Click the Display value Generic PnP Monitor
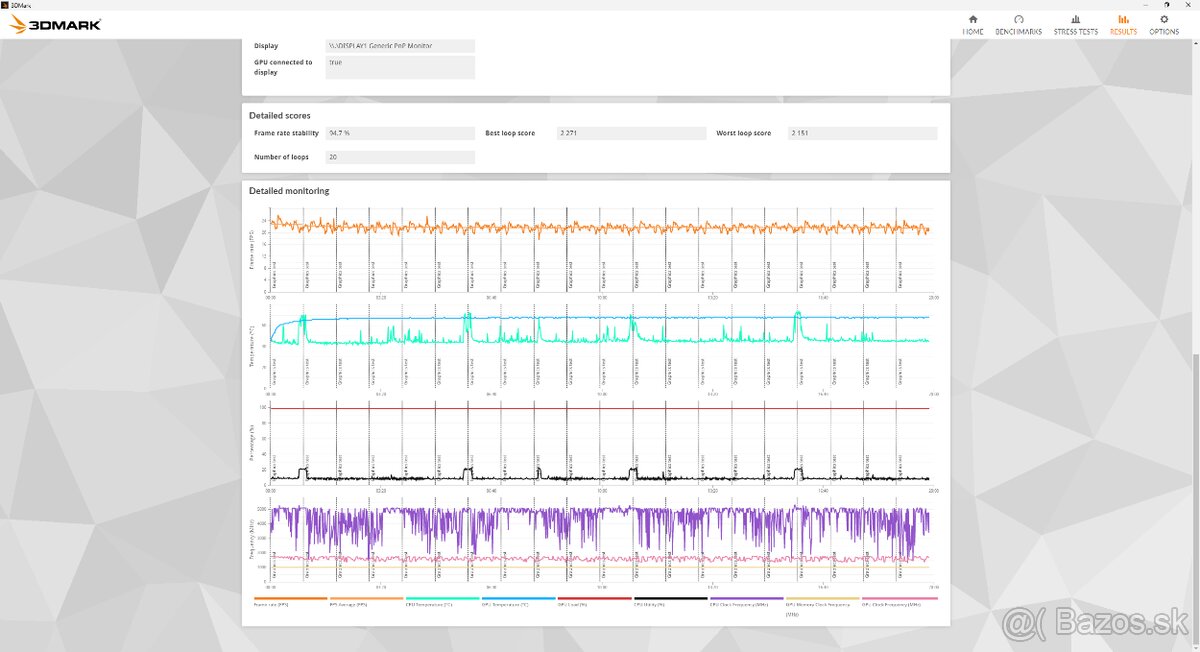The image size is (1200, 652). (400, 46)
